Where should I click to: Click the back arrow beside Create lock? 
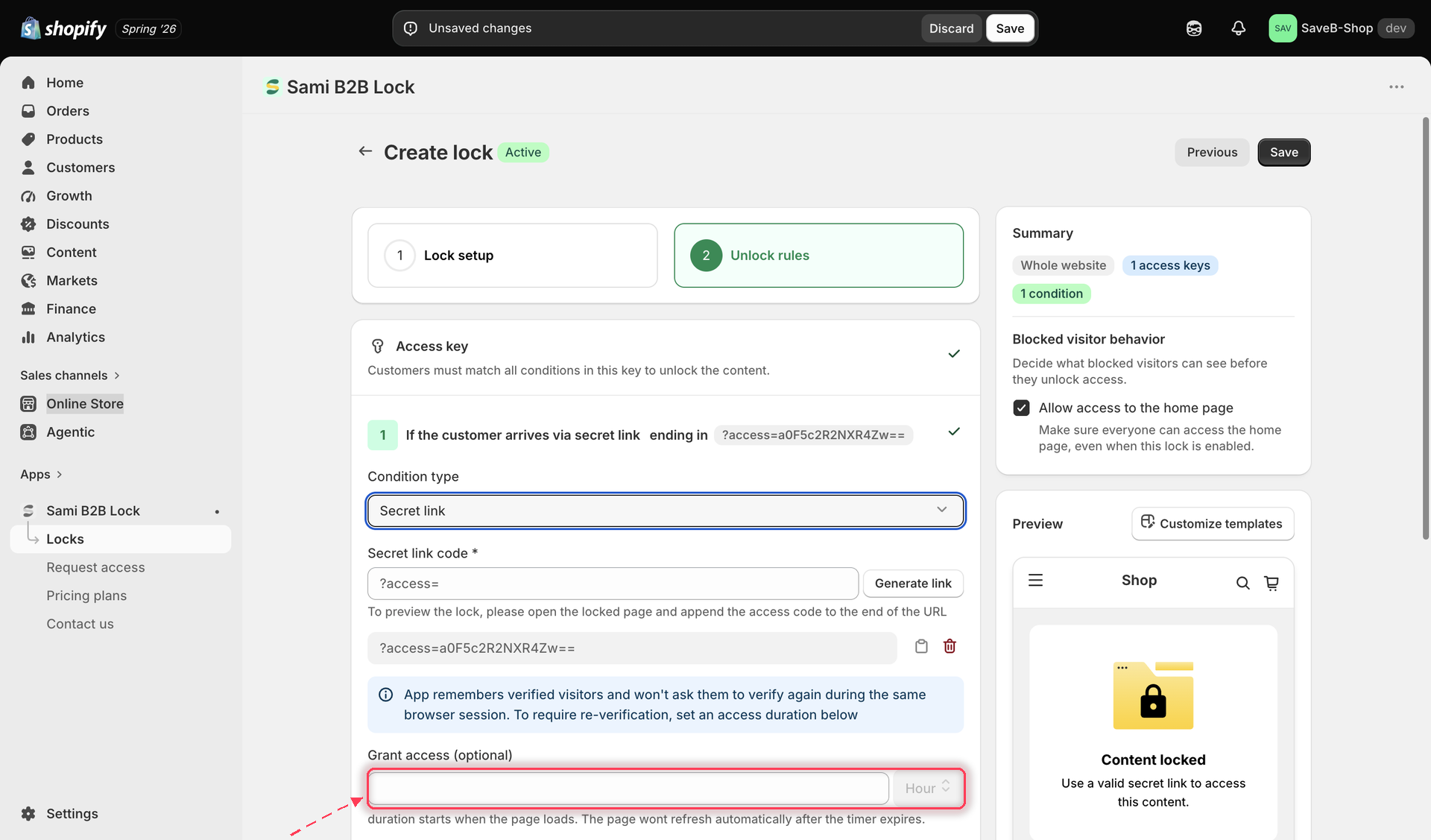pos(365,151)
